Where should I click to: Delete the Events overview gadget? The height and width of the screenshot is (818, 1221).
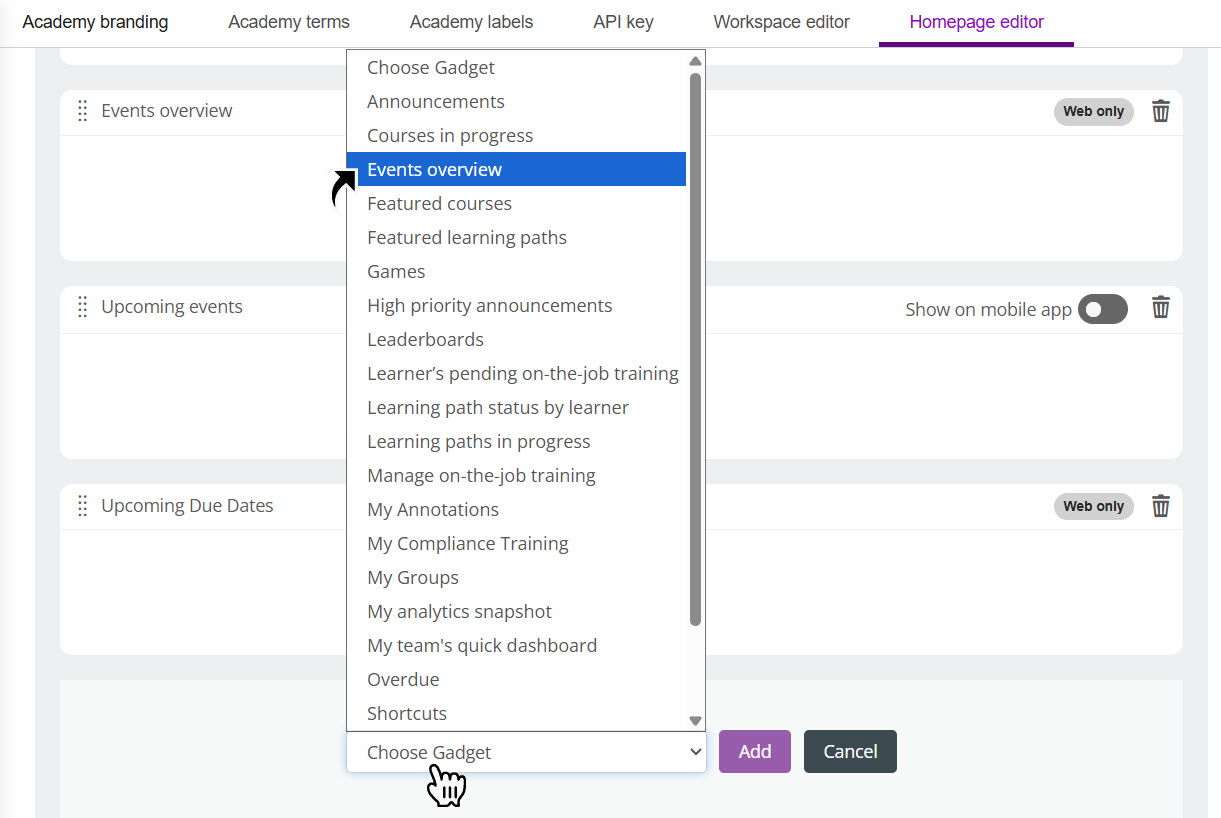pyautogui.click(x=1160, y=111)
